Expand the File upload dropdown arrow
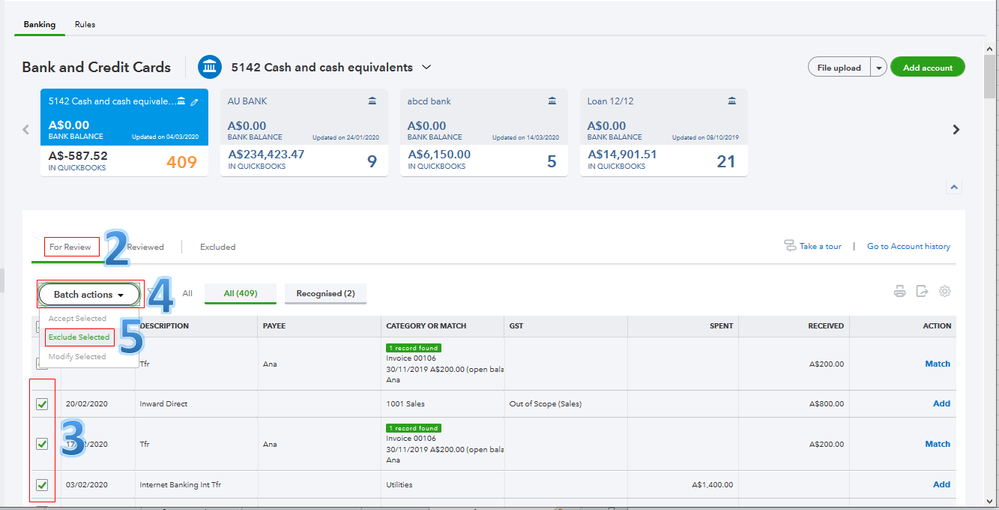Screen dimensions: 999x510 coord(879,68)
